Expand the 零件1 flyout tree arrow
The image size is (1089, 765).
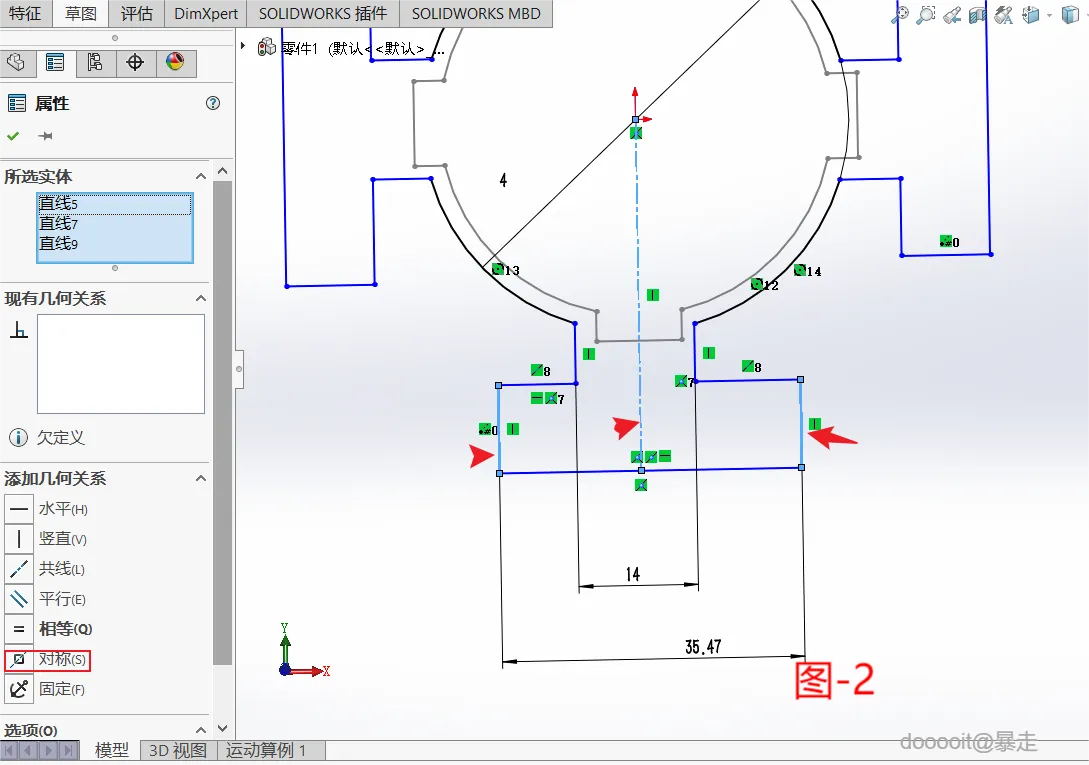coord(242,46)
